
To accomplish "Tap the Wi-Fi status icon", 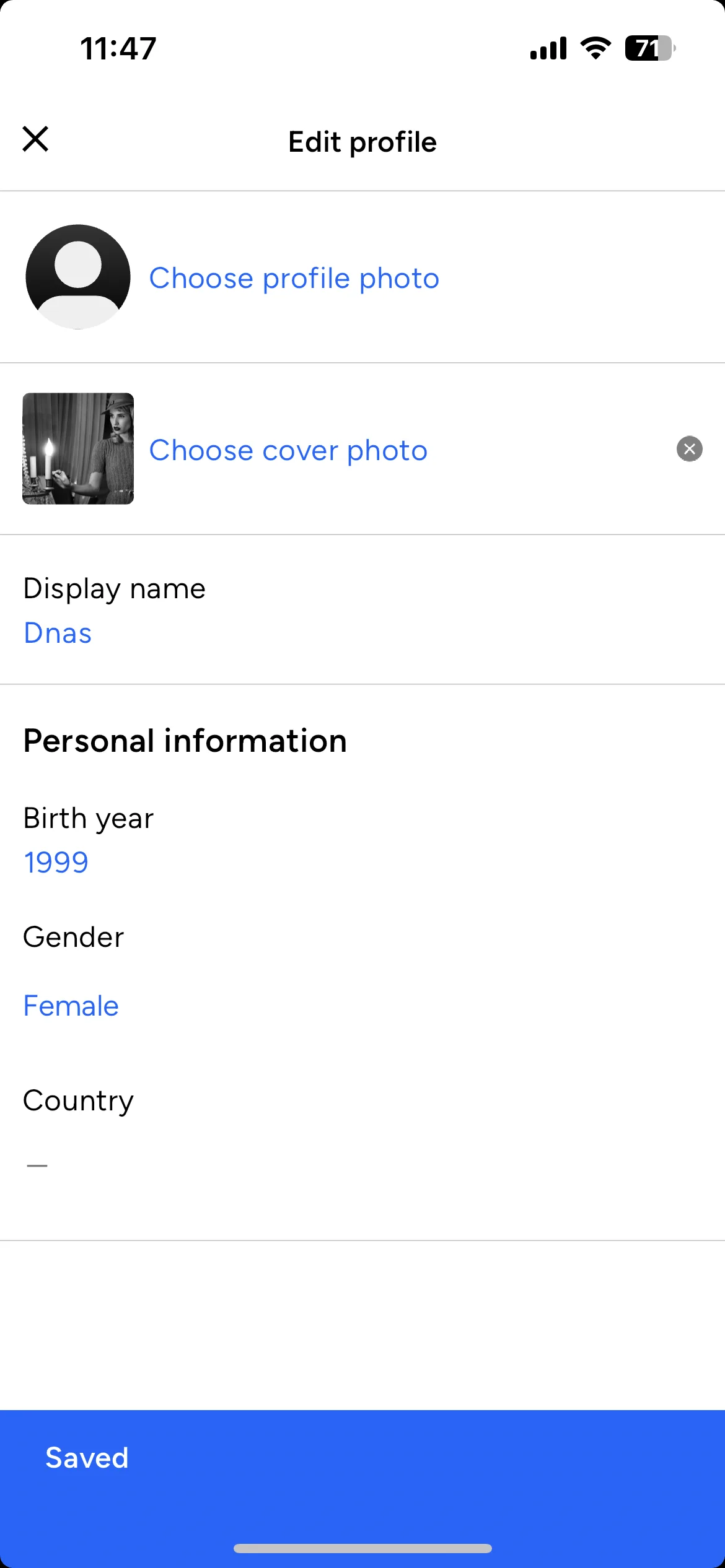I will [595, 48].
